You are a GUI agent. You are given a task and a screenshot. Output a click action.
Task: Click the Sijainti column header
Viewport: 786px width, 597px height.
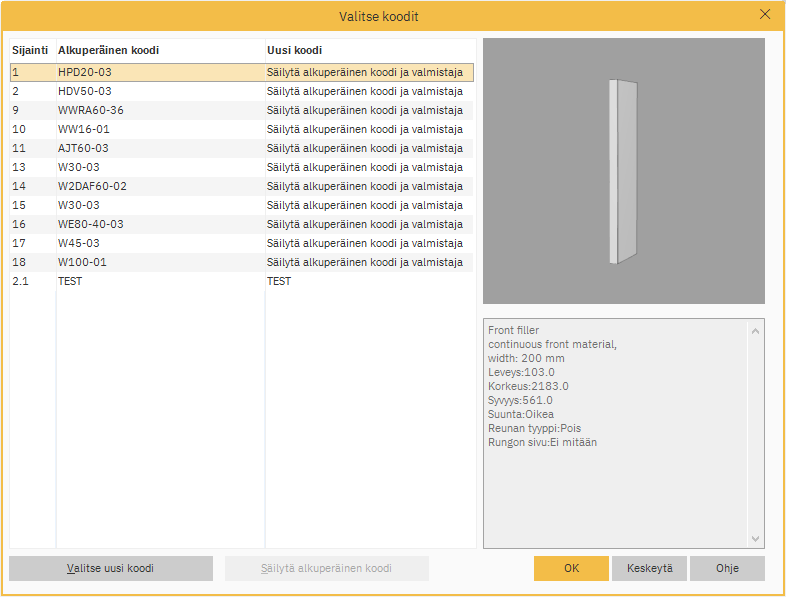point(31,50)
